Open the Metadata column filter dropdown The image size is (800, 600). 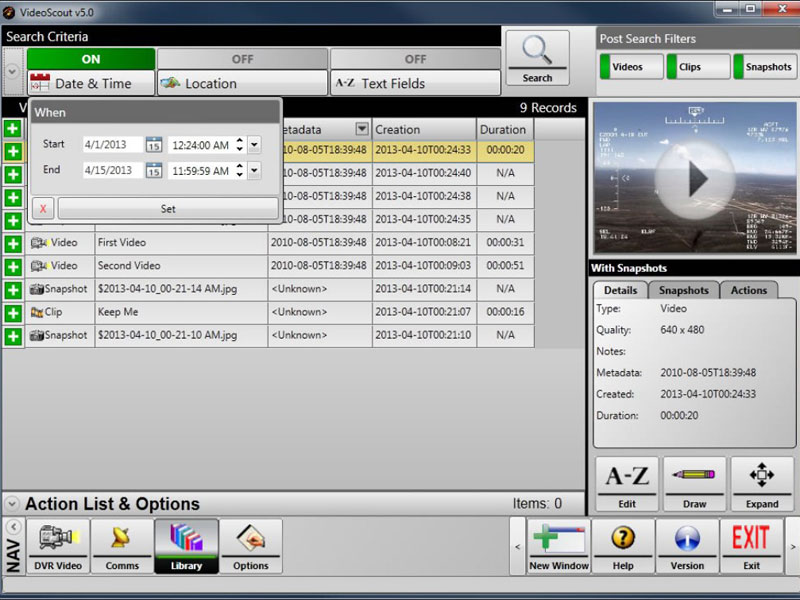point(362,129)
